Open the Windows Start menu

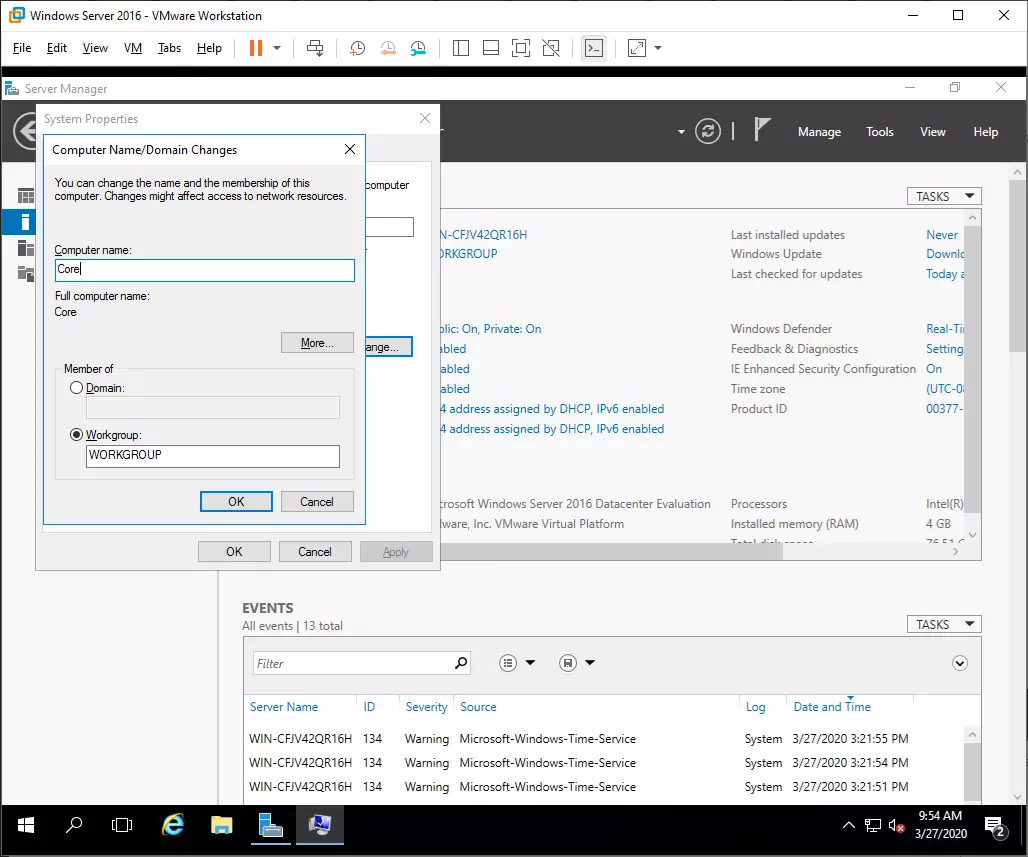[26, 825]
